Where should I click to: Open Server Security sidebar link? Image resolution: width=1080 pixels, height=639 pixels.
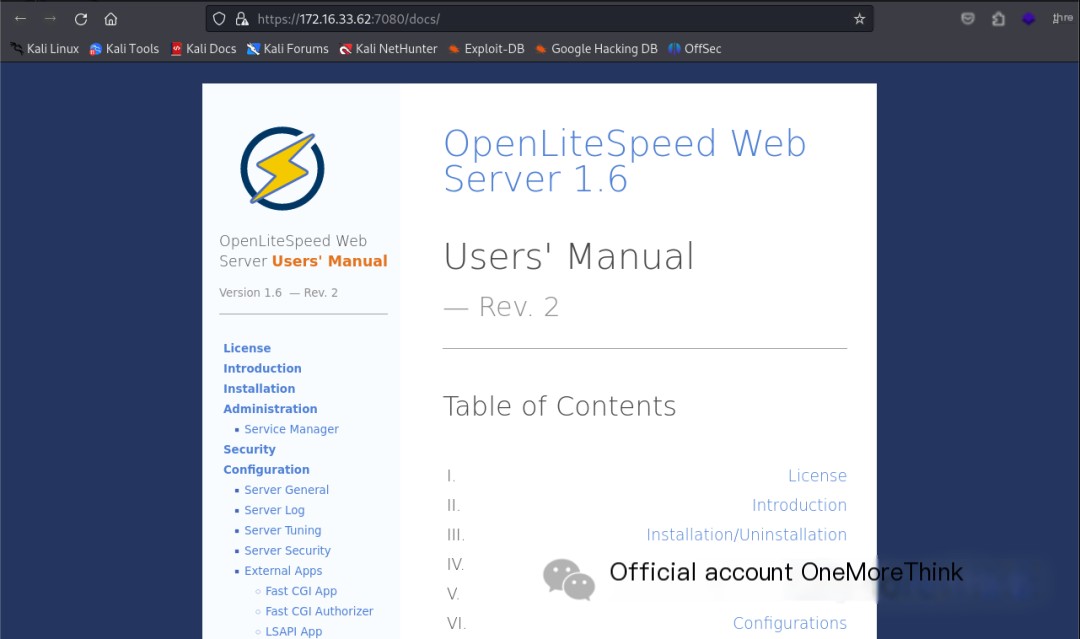coord(287,551)
